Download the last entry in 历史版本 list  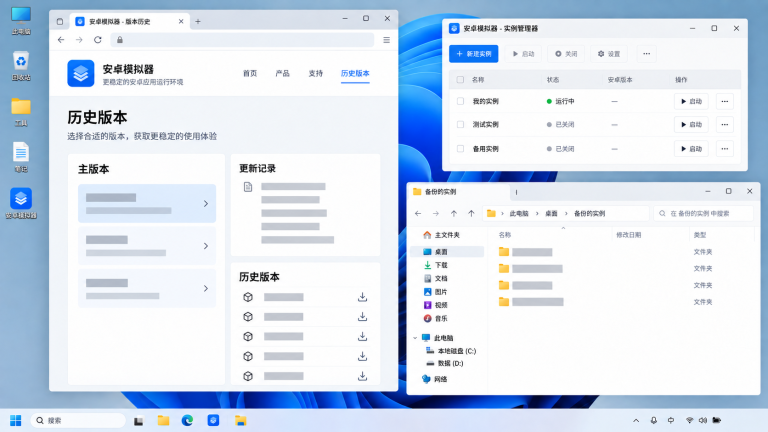[362, 376]
